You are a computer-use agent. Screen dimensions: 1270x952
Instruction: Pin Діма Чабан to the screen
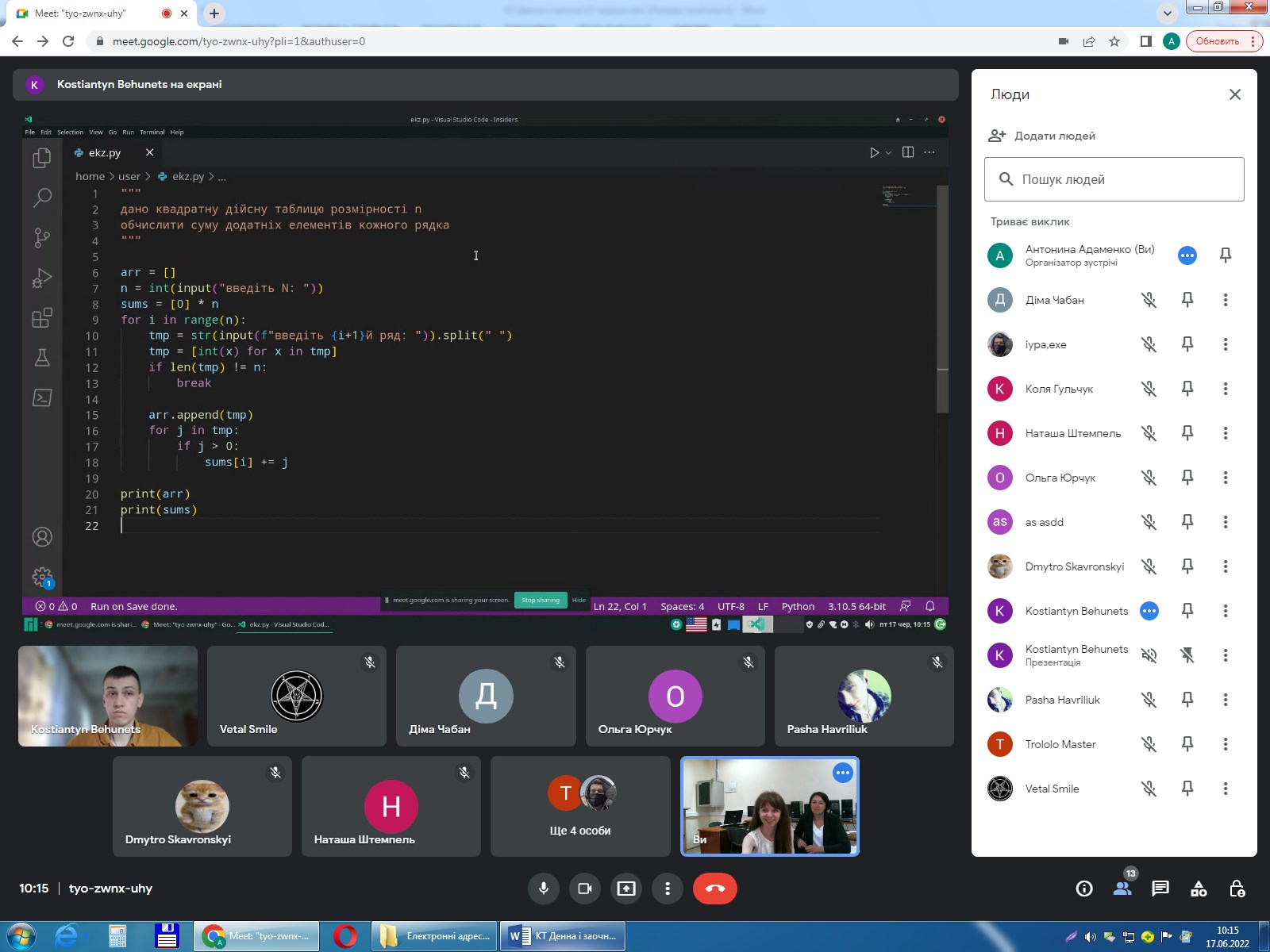coord(1187,300)
